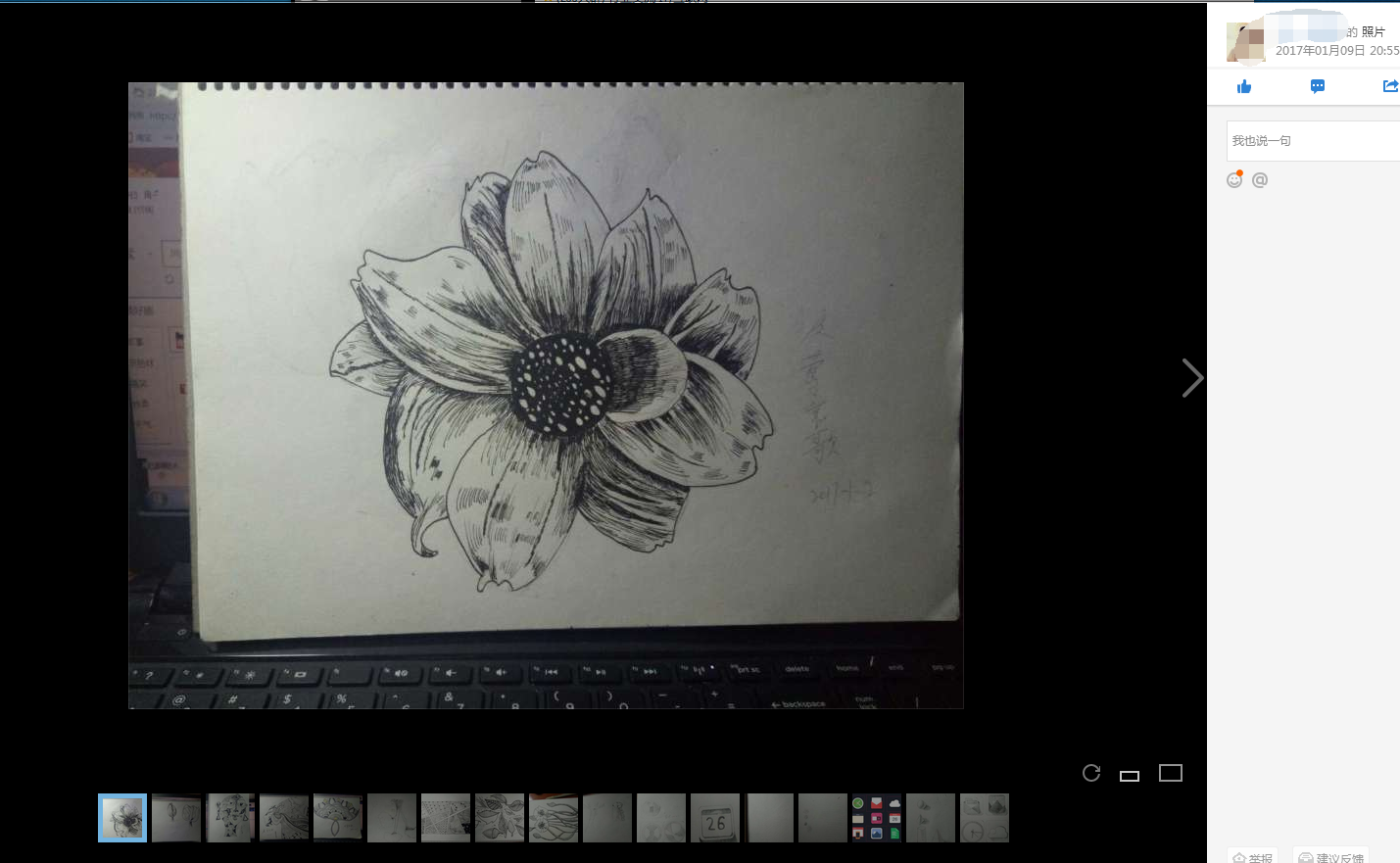Click the large rectangle fullscreen icon
This screenshot has height=863, width=1400.
pos(1171,773)
